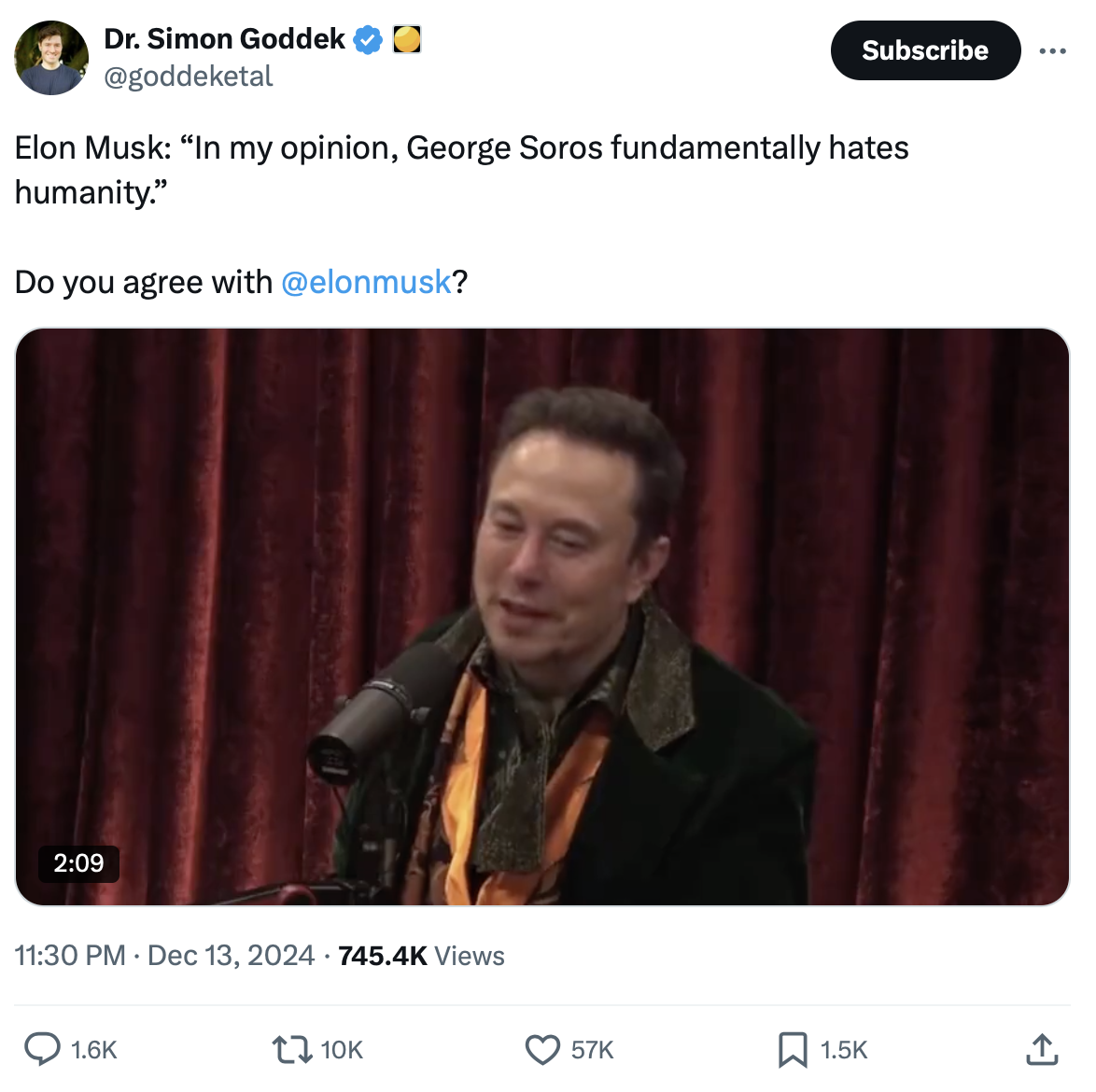
Task: Bookmark this post using the bookmark icon
Action: [793, 1049]
